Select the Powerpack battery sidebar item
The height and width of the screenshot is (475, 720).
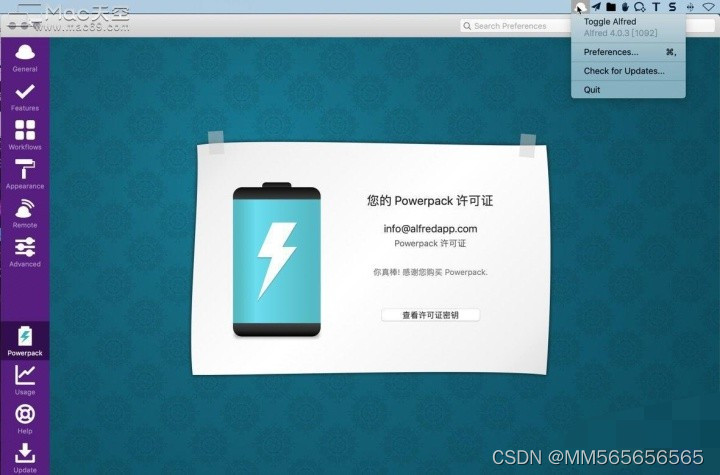point(25,341)
